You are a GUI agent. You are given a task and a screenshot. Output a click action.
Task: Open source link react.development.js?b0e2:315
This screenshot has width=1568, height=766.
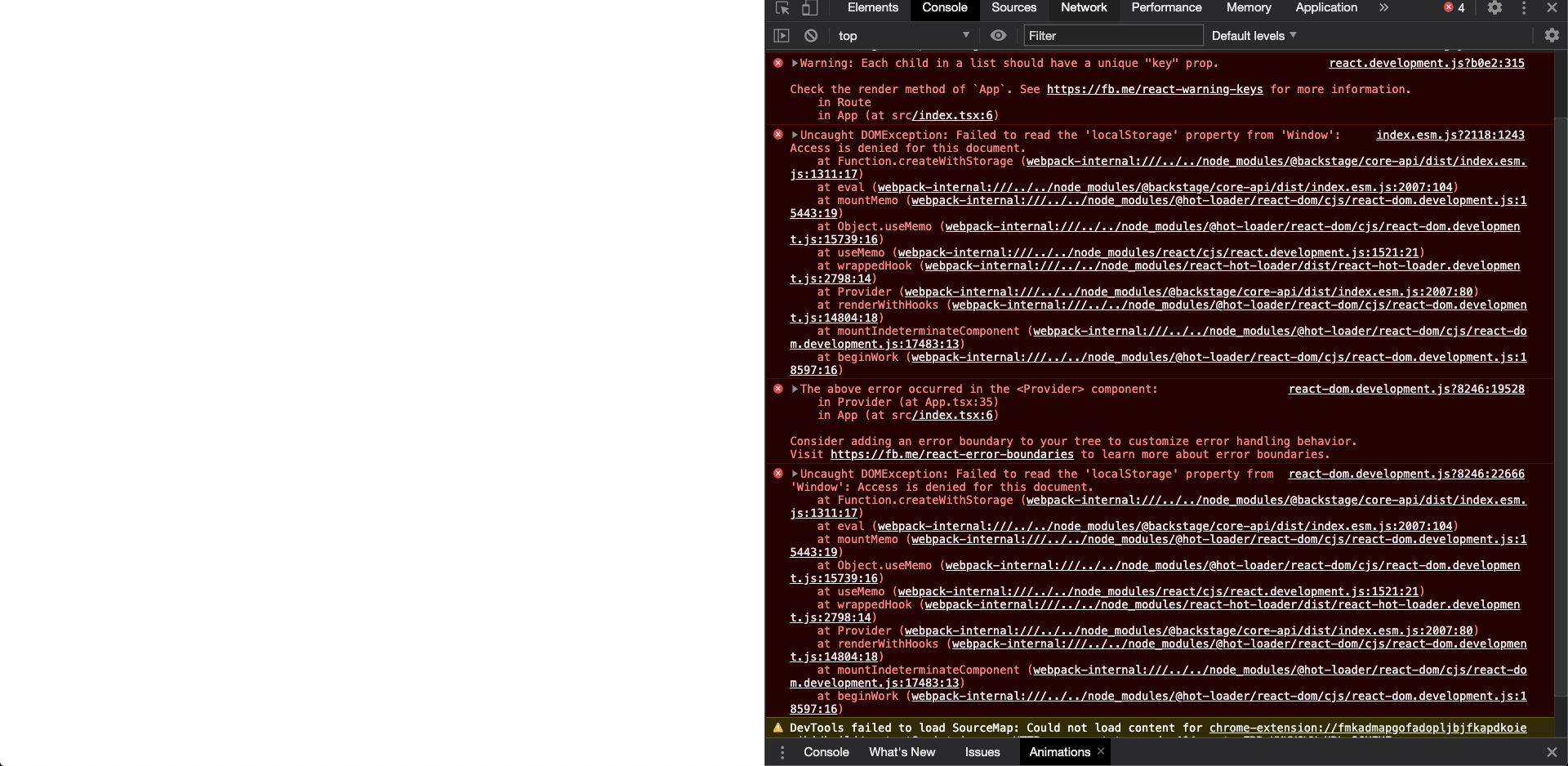pyautogui.click(x=1426, y=63)
